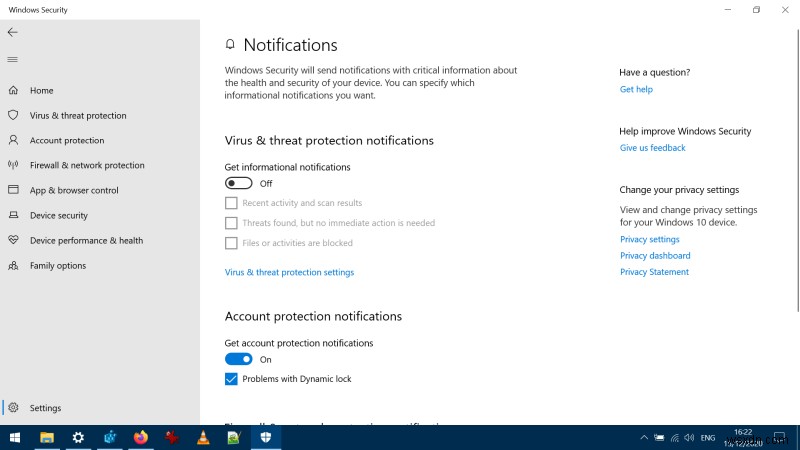Launch Firefox from the taskbar
Viewport: 800px width, 450px height.
[141, 438]
